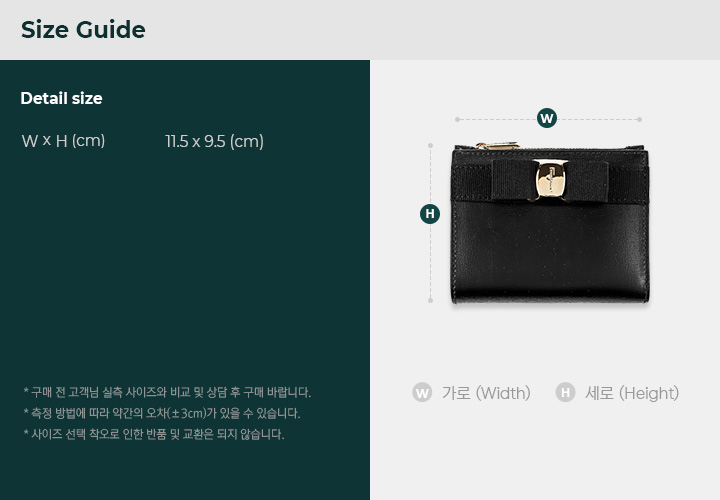
Task: Click the W x H (cm) label
Action: (x=63, y=141)
